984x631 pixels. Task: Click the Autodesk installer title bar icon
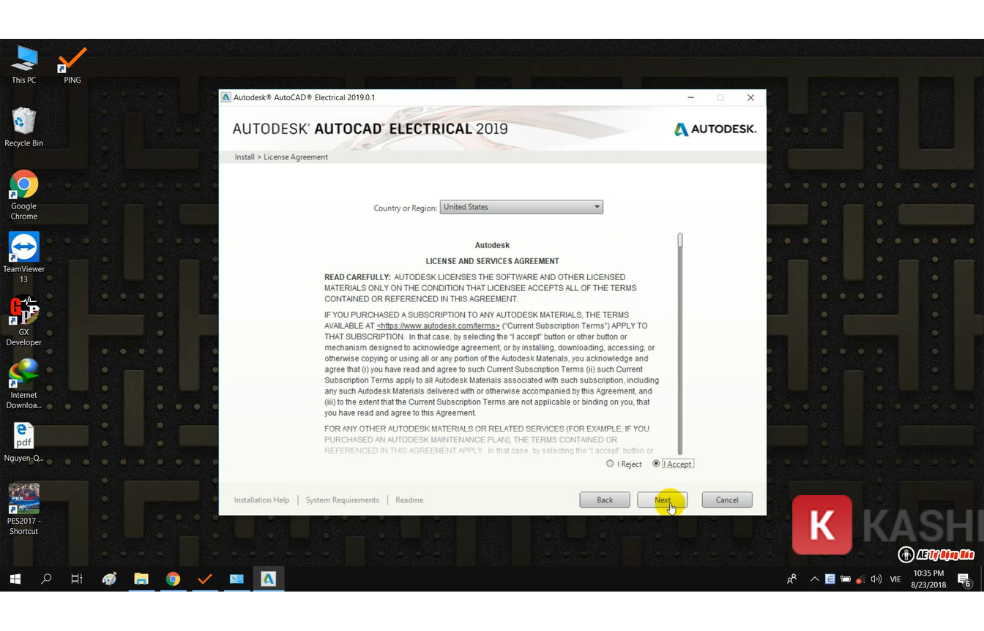(x=226, y=97)
